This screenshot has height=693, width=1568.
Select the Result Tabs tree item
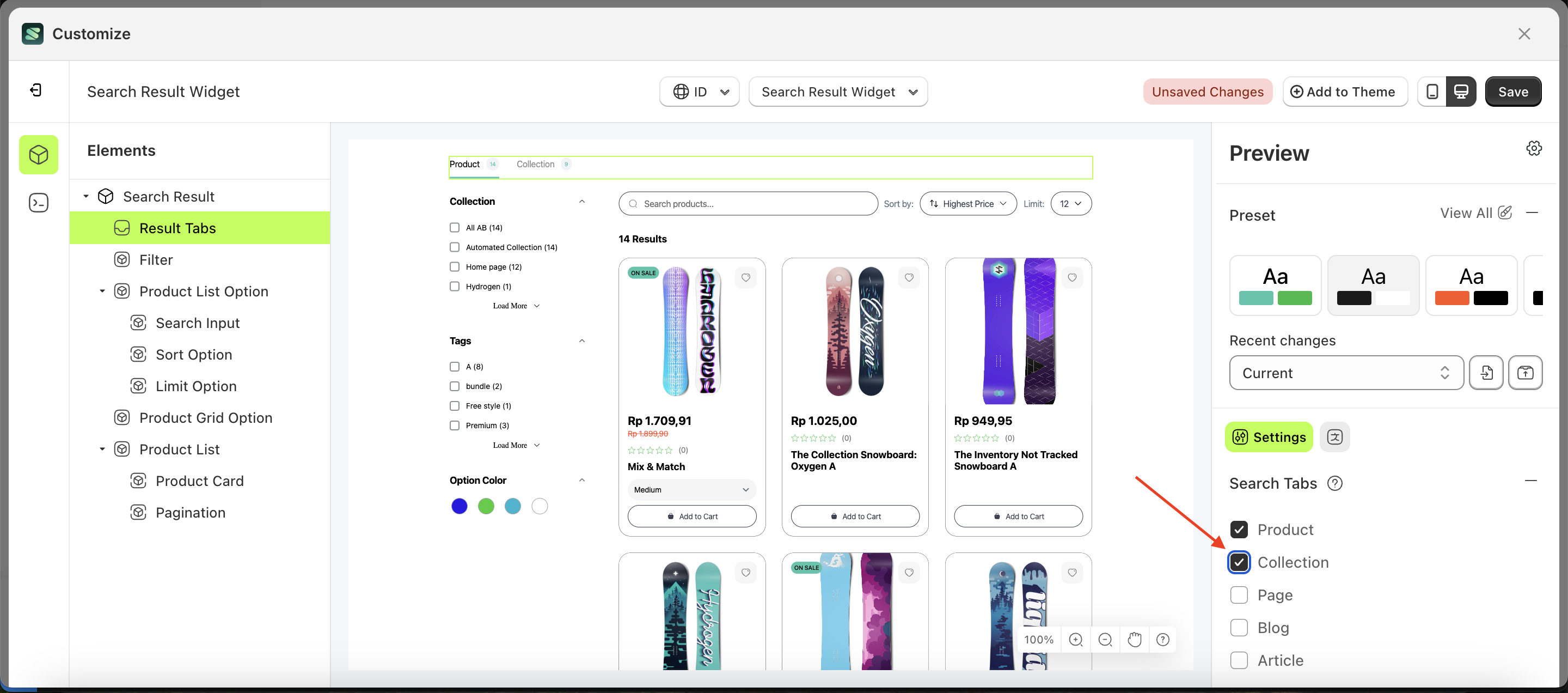pos(177,228)
